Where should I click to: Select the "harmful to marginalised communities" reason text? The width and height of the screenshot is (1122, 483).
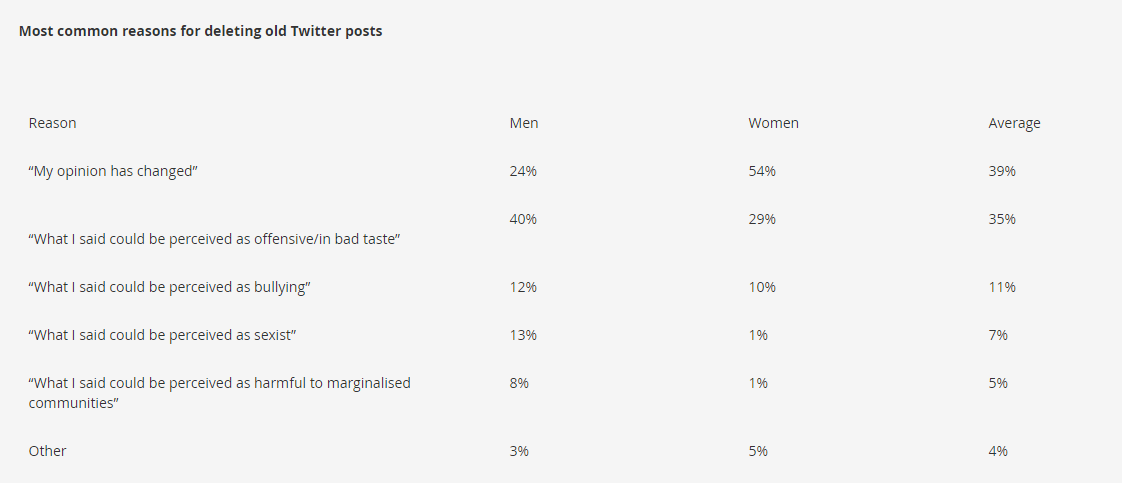pyautogui.click(x=219, y=393)
